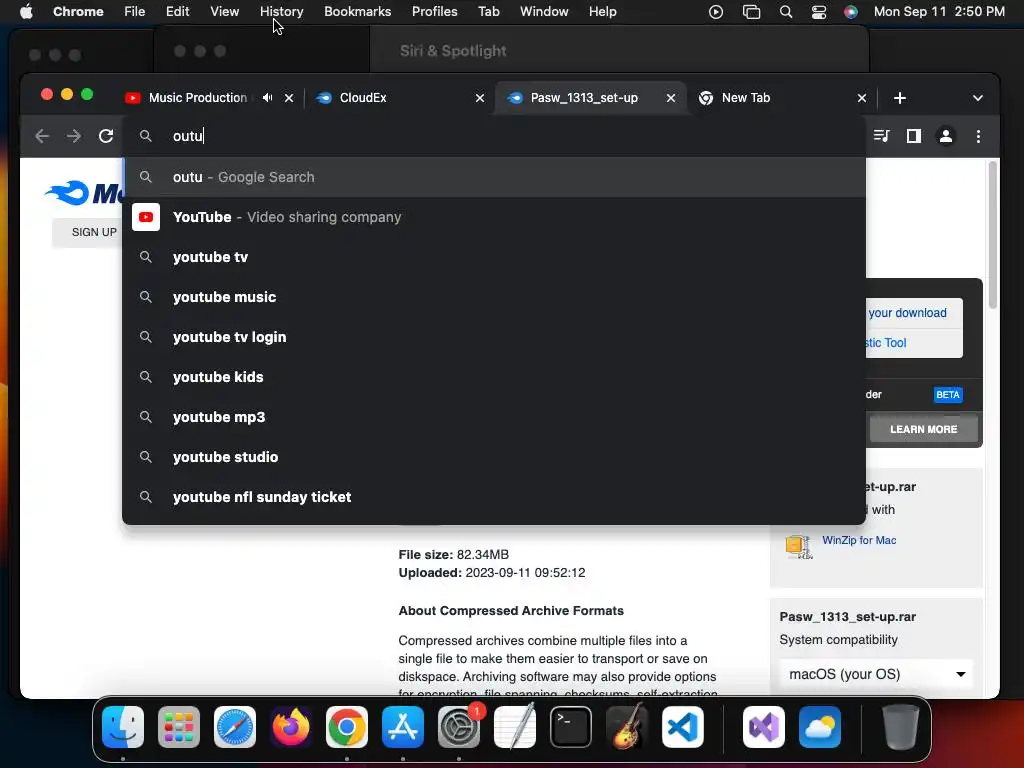Image resolution: width=1024 pixels, height=768 pixels.
Task: Open Control Center in menu bar
Action: [x=818, y=12]
